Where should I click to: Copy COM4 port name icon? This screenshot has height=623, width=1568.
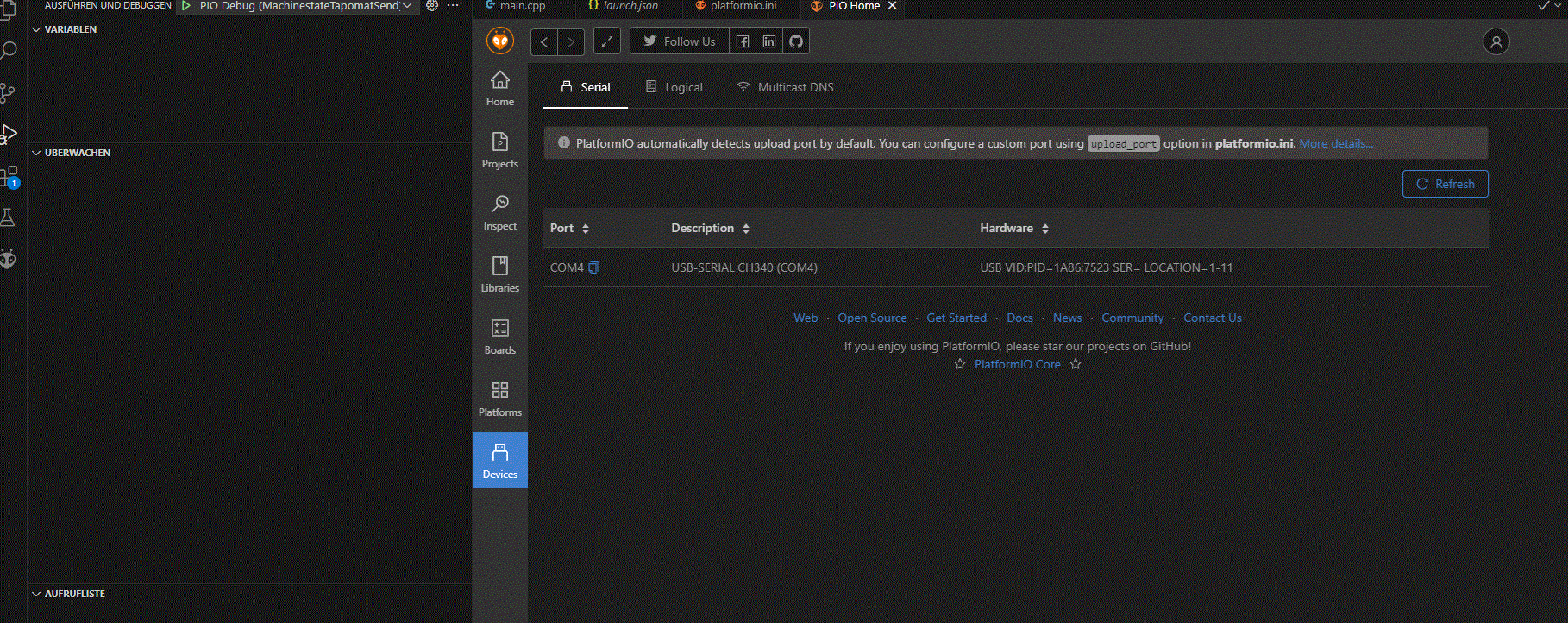click(x=593, y=267)
